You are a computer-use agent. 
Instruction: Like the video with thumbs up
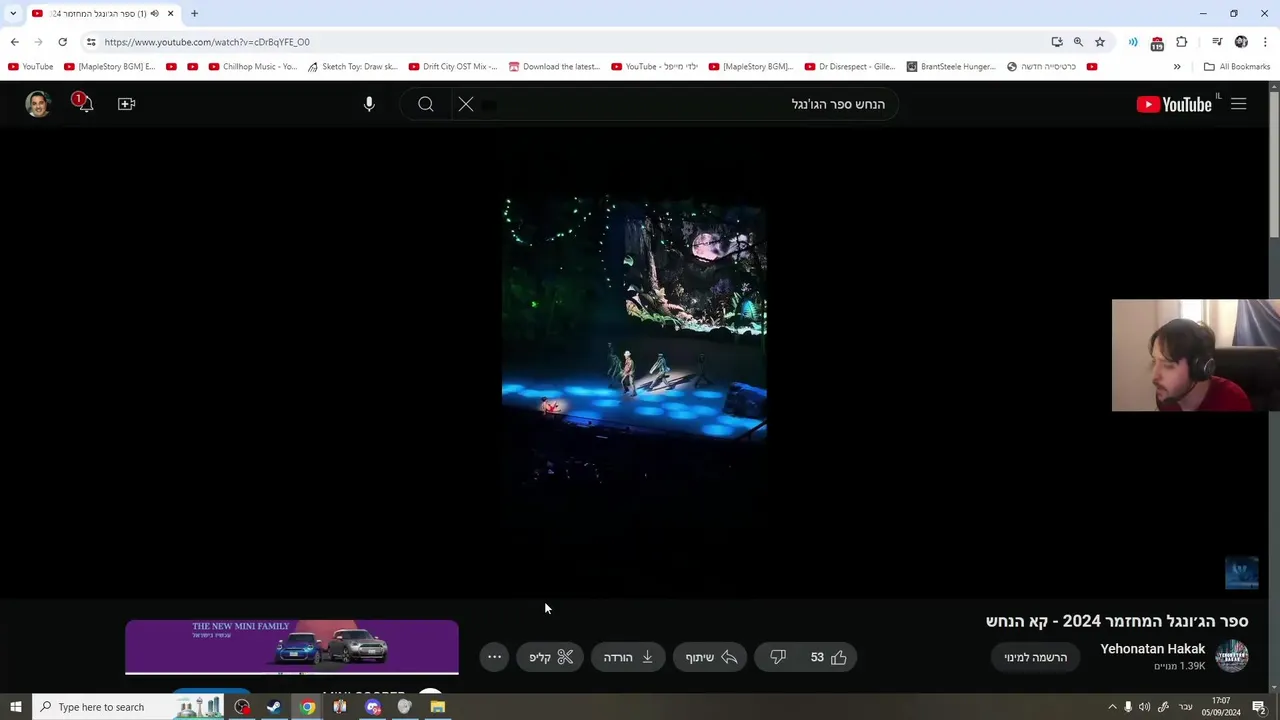(x=829, y=657)
